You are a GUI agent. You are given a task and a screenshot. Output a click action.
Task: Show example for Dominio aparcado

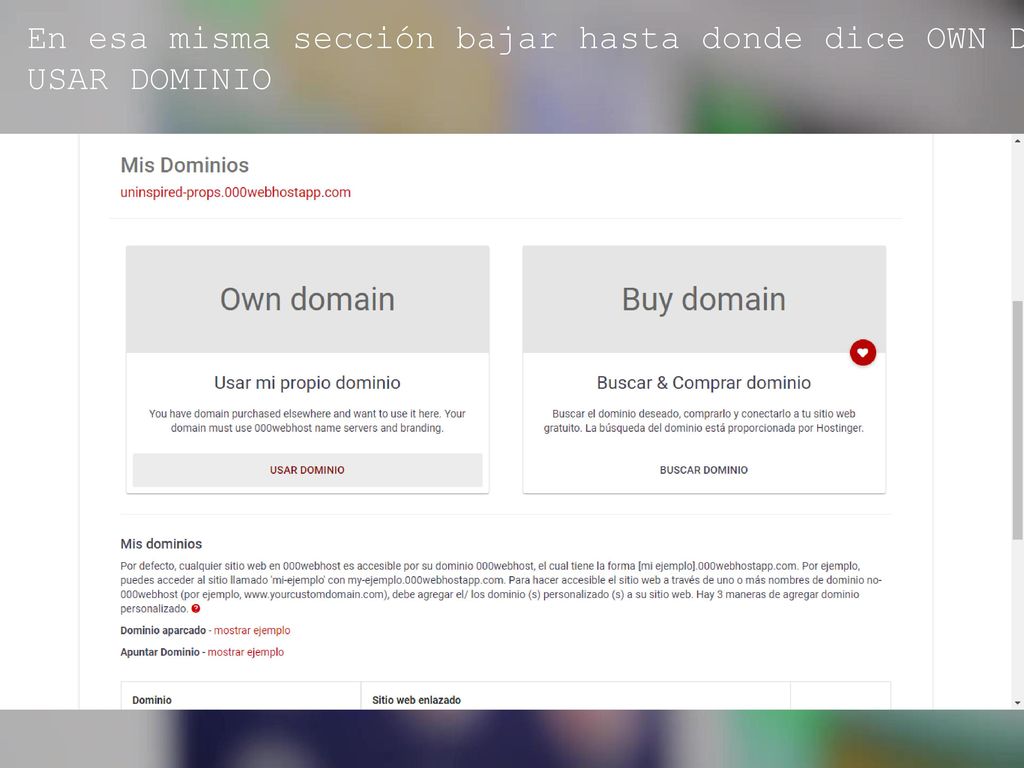252,630
